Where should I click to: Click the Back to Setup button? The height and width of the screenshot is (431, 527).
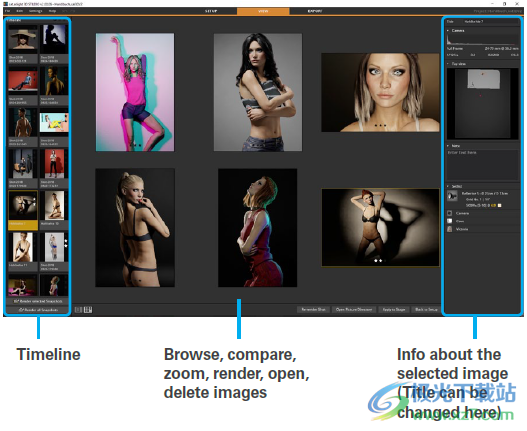[x=426, y=309]
